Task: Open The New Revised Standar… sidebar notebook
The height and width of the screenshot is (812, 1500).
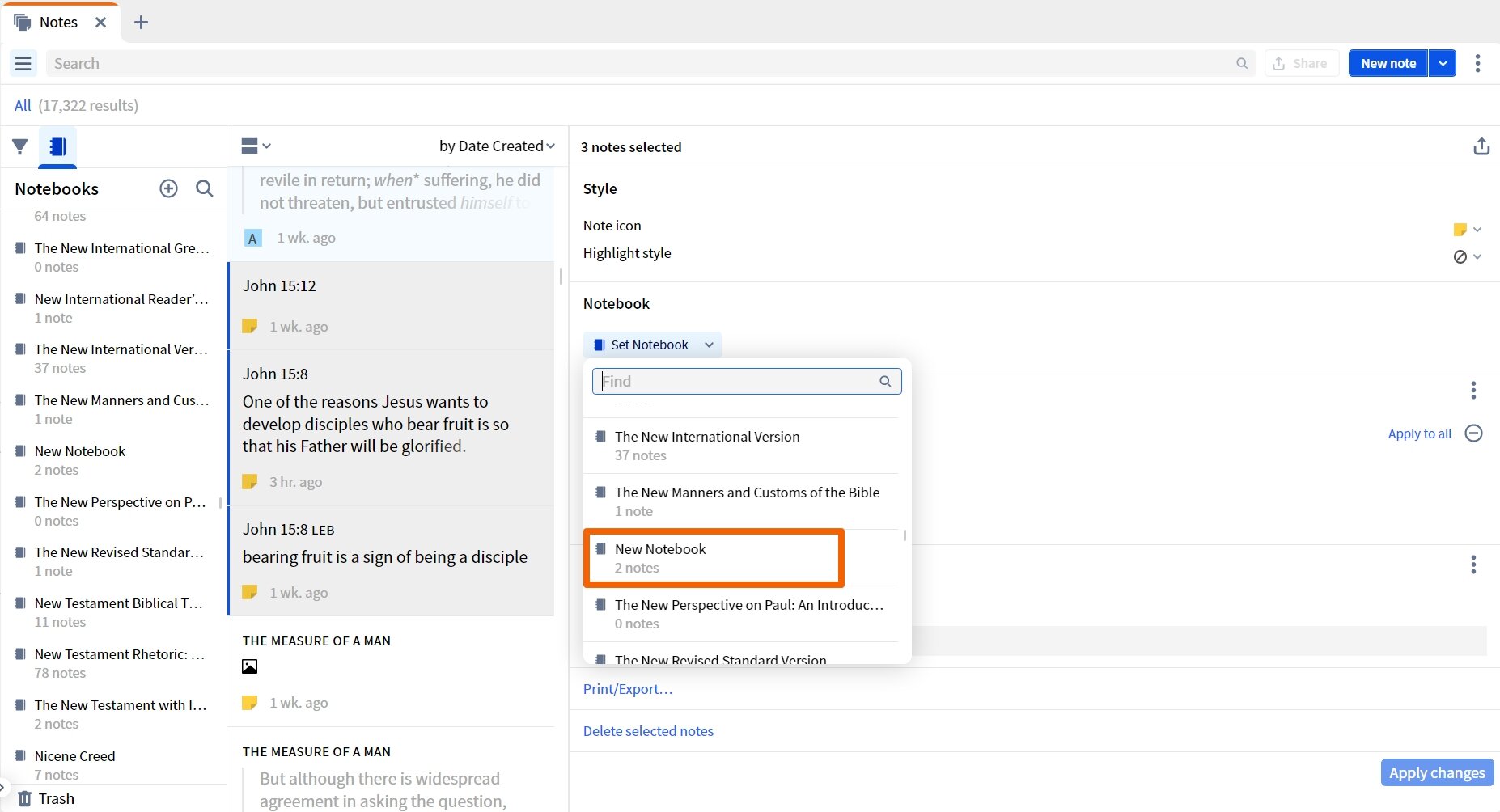Action: click(x=112, y=561)
